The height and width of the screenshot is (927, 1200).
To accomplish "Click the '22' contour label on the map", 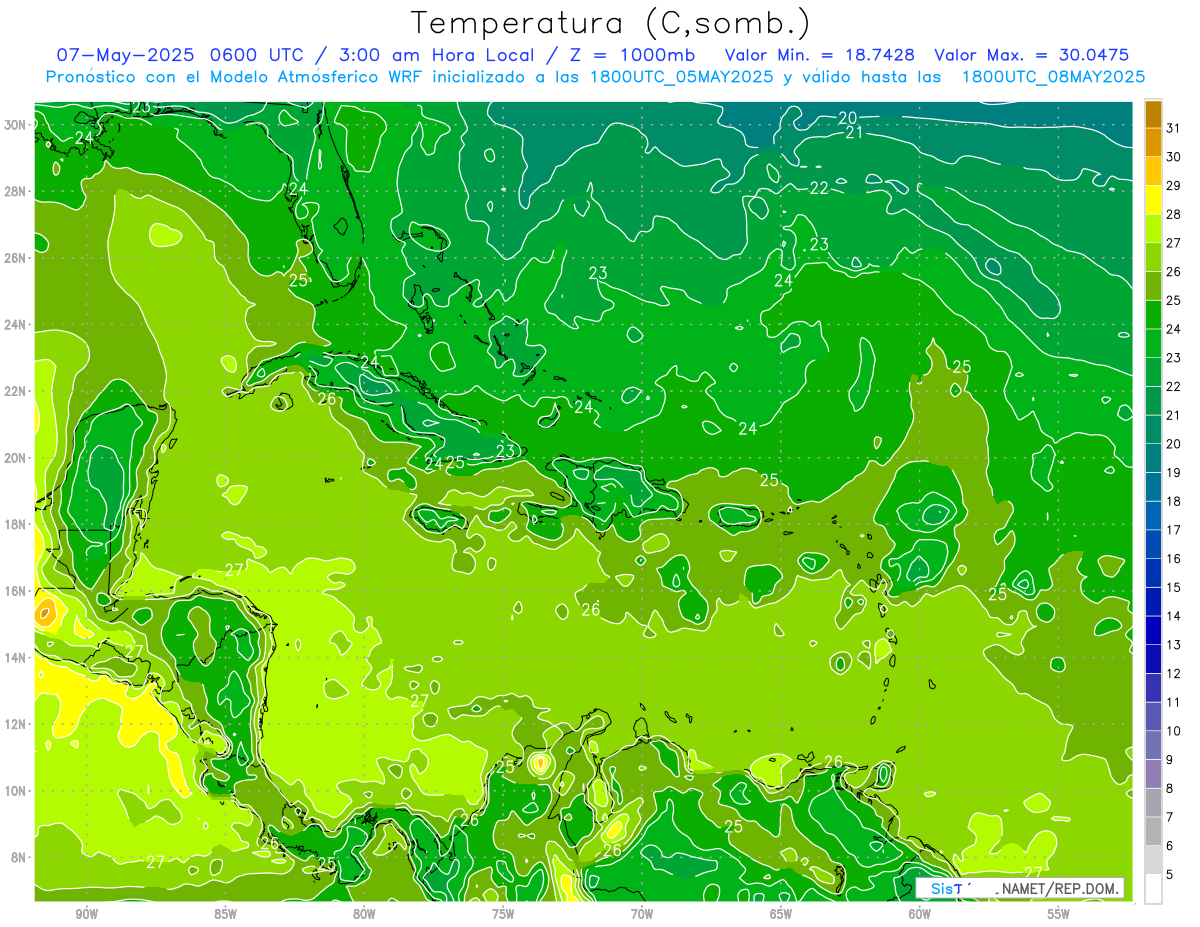I will click(819, 188).
